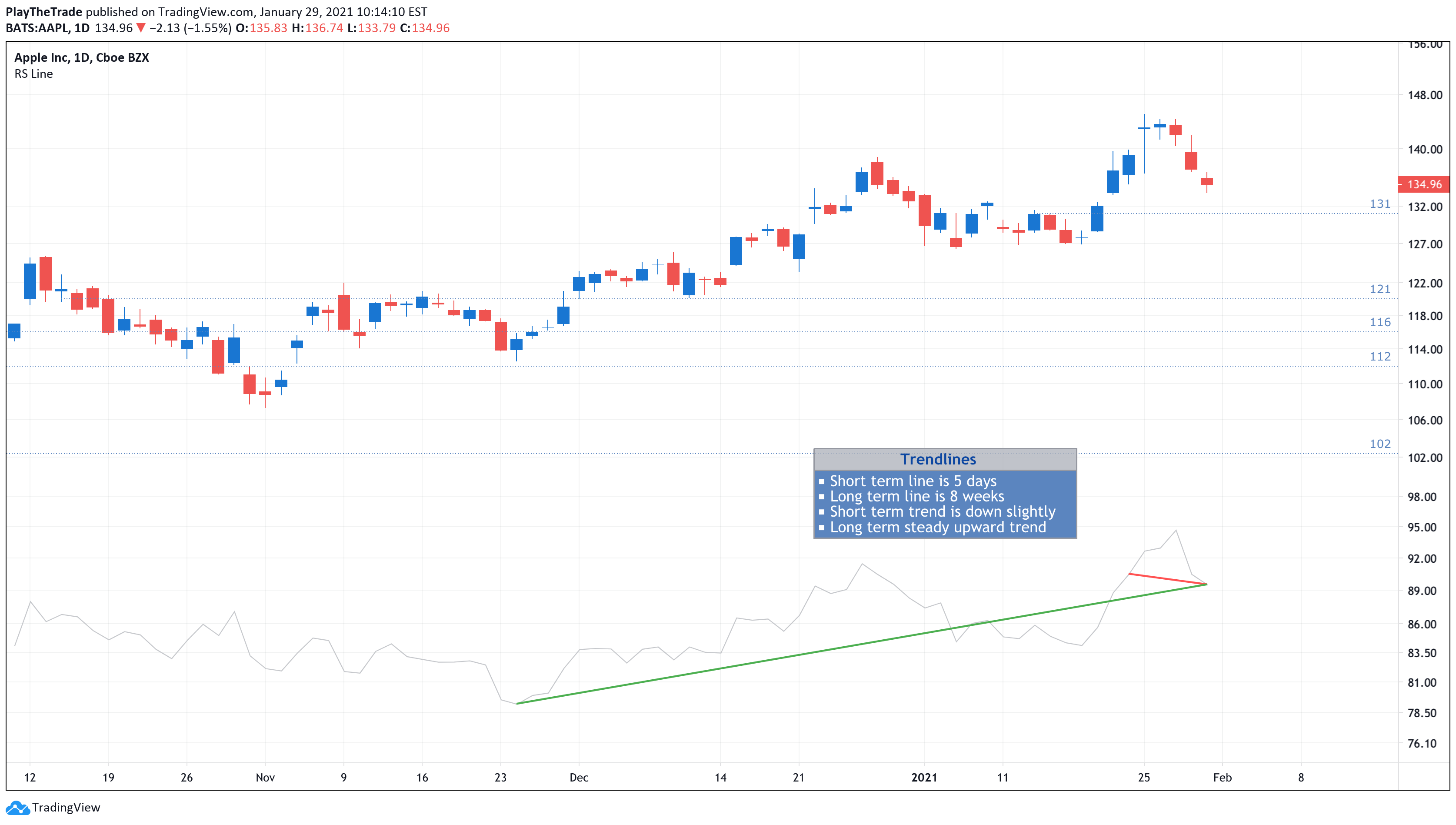The width and height of the screenshot is (1456, 825).
Task: Click the 148.00 price axis label
Action: coord(1425,95)
